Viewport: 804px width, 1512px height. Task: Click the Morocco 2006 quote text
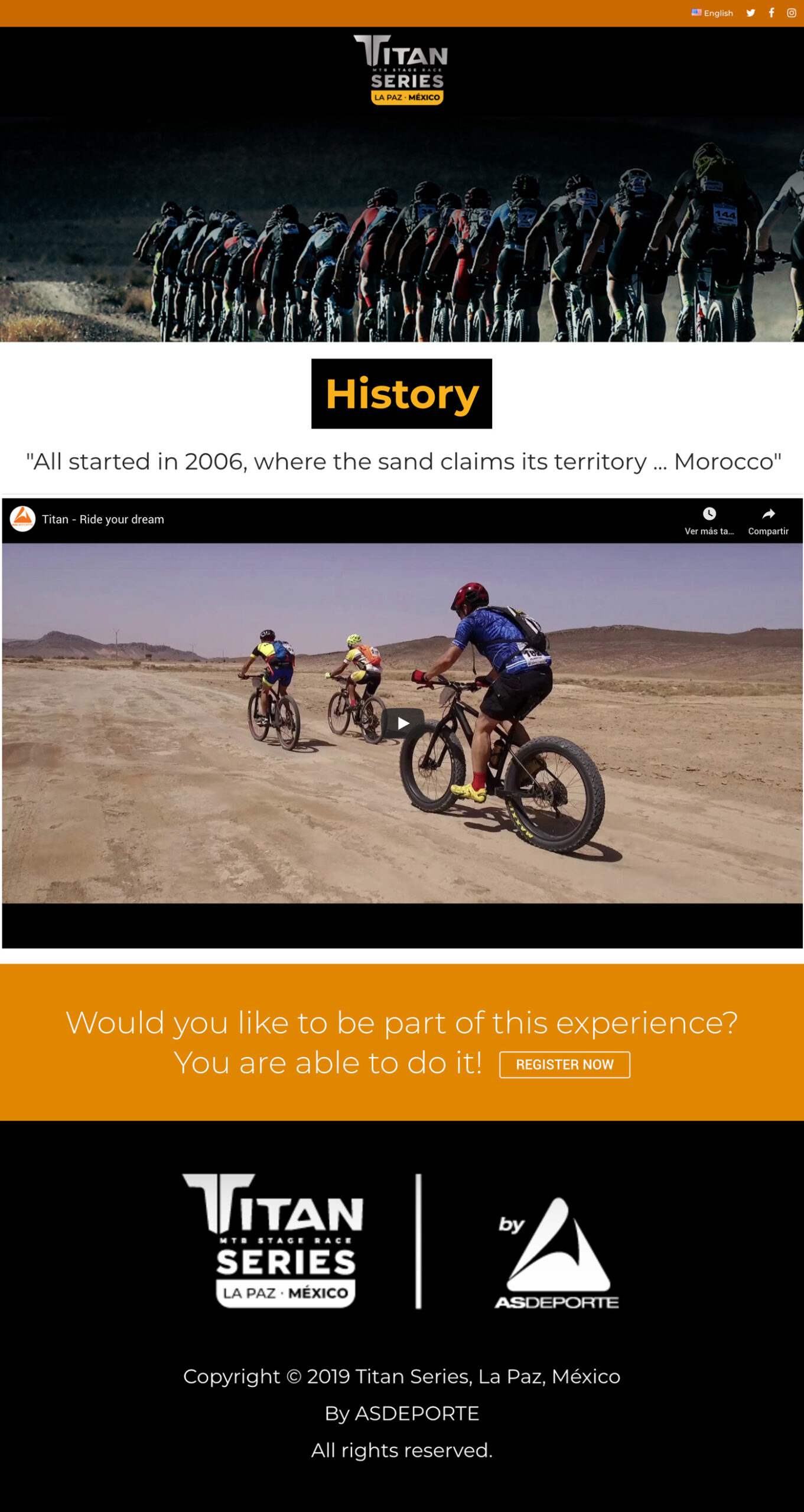(x=403, y=462)
